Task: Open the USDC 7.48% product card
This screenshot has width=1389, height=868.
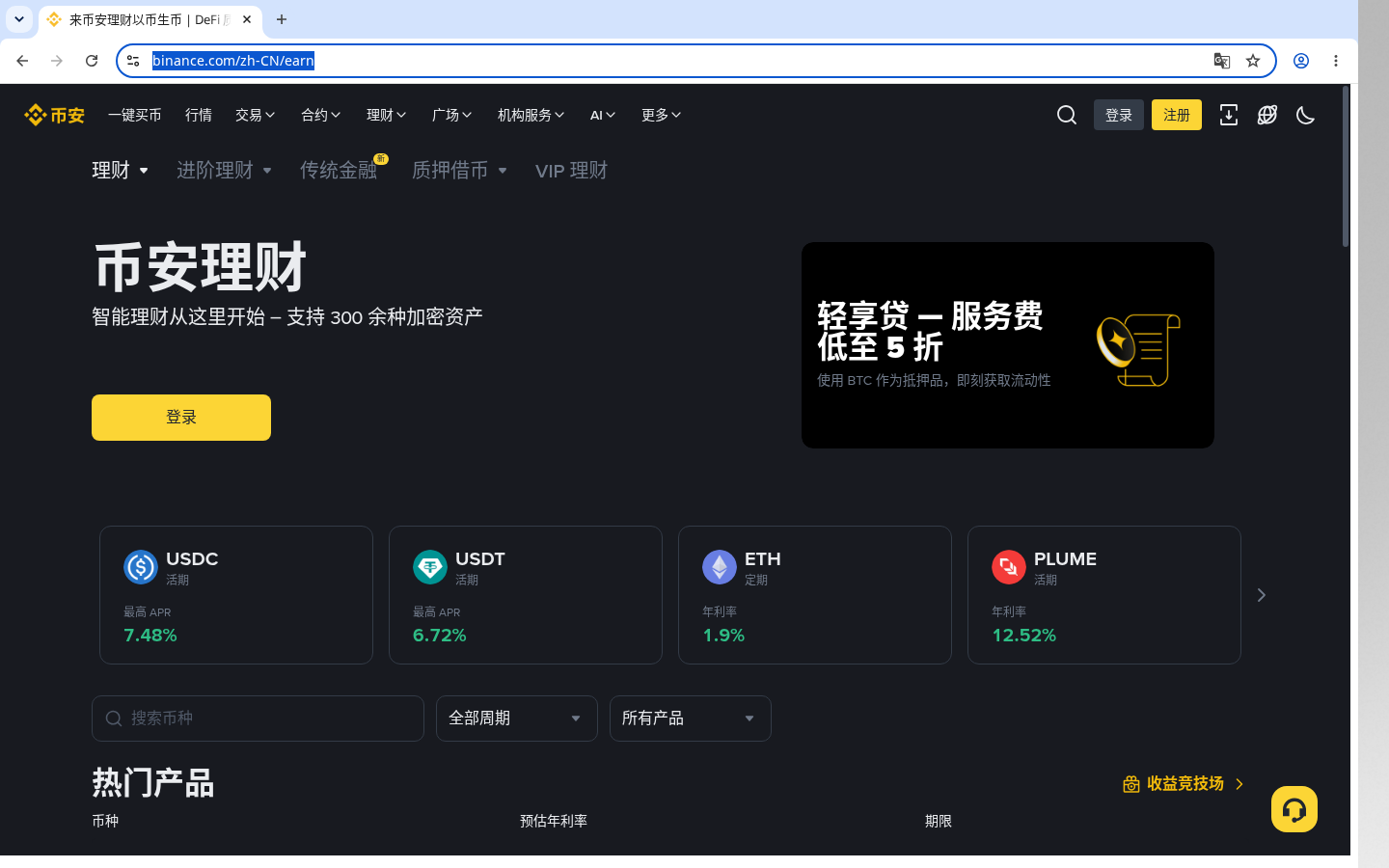Action: point(236,595)
